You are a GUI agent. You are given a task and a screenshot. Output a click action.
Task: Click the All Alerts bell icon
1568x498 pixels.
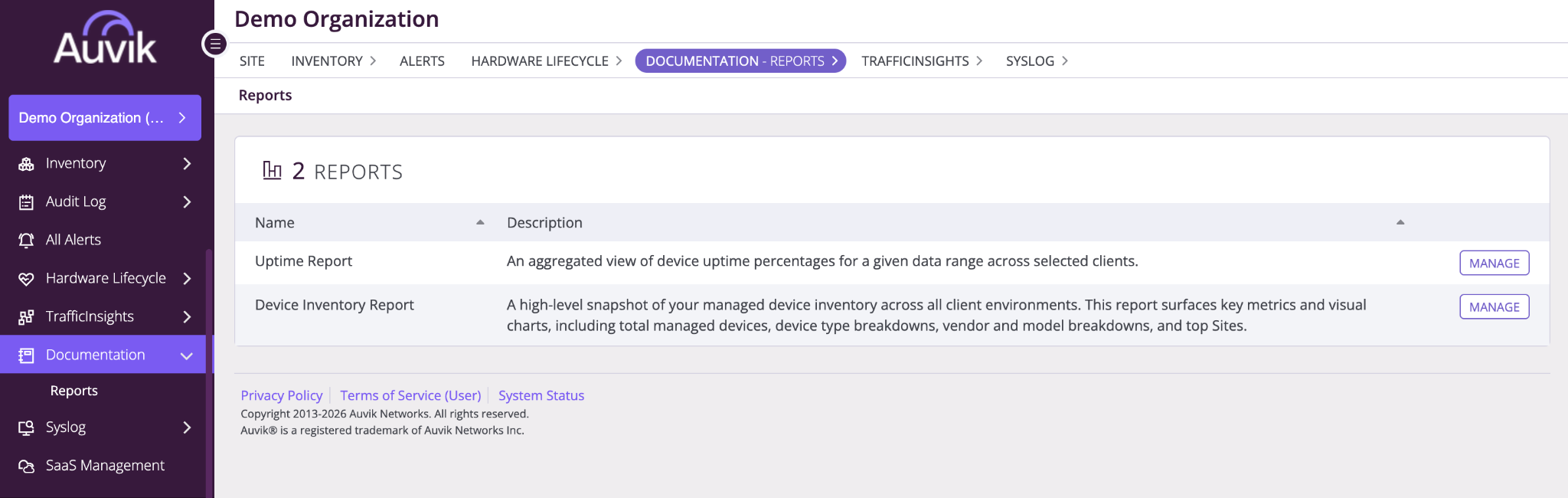[x=26, y=240]
